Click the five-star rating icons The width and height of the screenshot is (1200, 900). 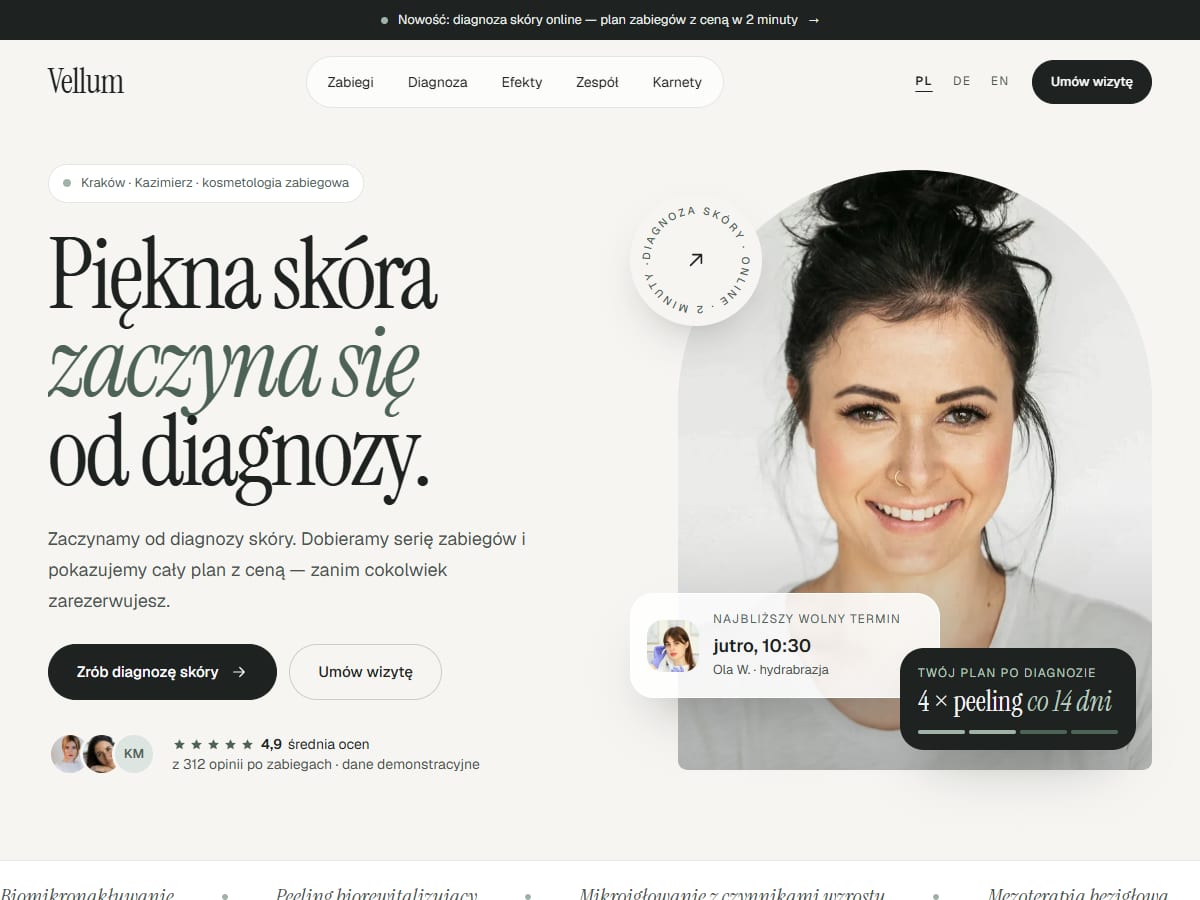point(213,744)
